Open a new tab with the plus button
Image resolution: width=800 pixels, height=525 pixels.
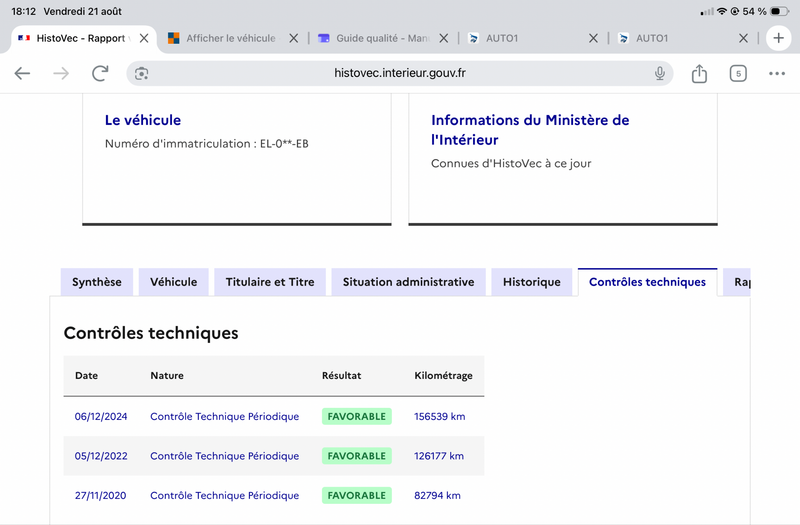pyautogui.click(x=779, y=38)
